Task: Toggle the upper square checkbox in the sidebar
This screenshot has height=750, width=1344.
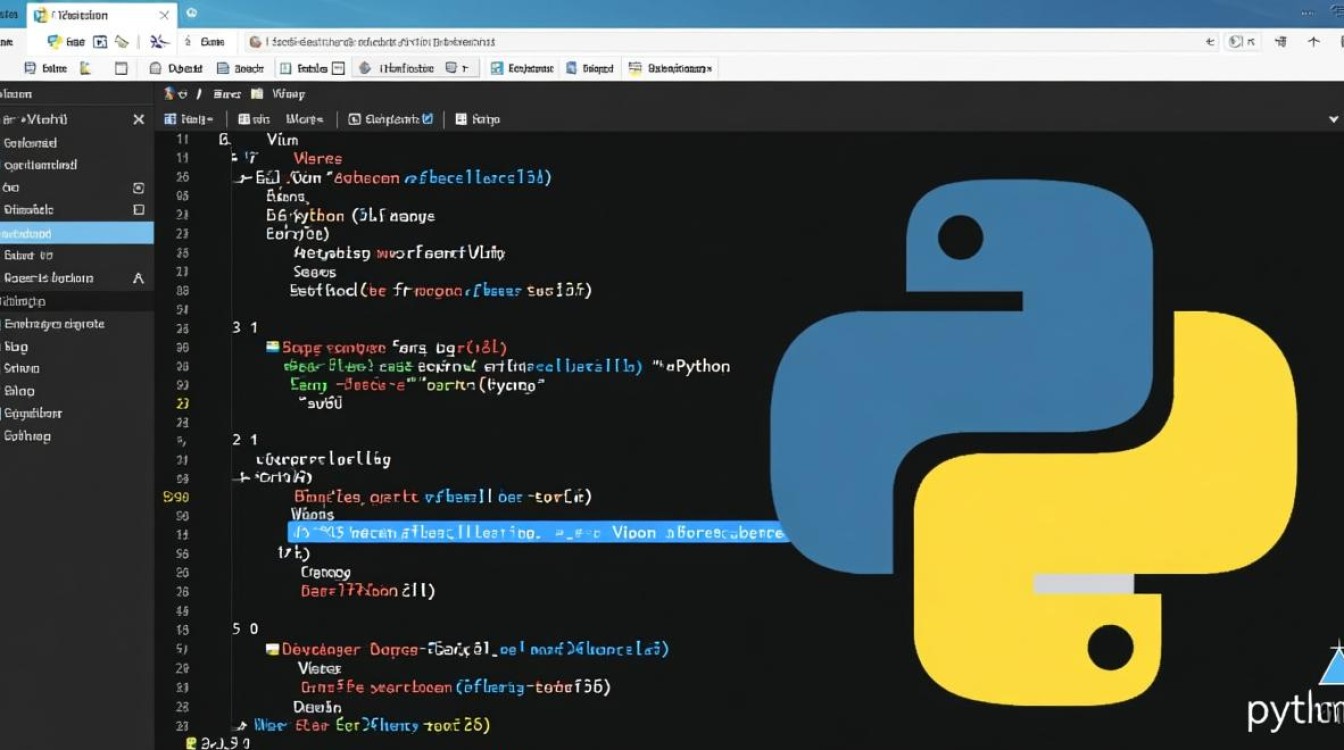Action: tap(138, 188)
